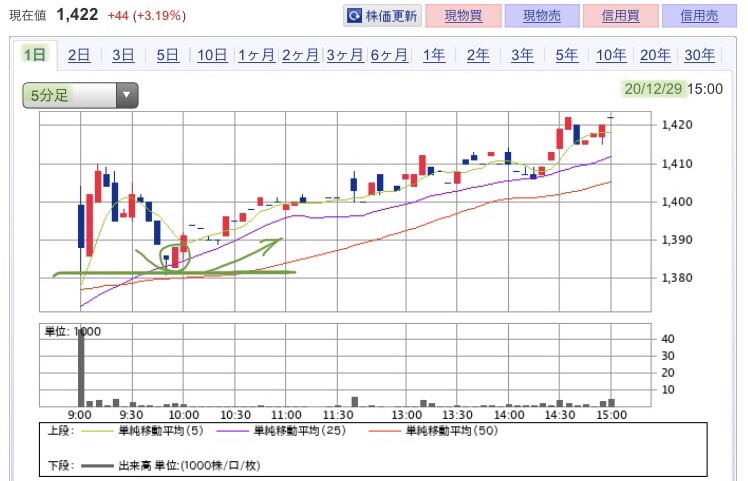Click the 単純移動平均(25) legend entry
Viewport: 748px width, 481px height.
tap(281, 431)
